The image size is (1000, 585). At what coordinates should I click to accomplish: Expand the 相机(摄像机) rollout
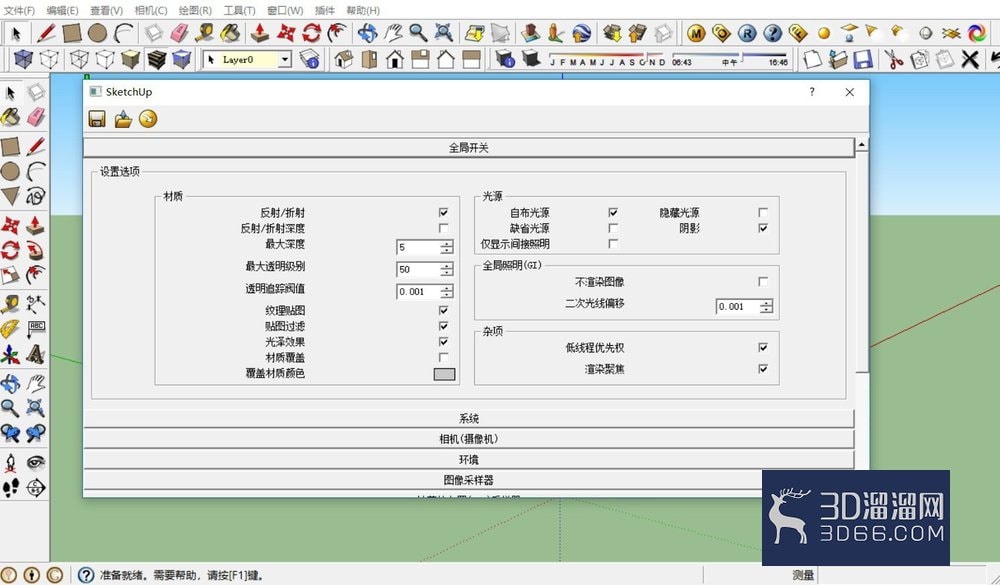coord(469,439)
